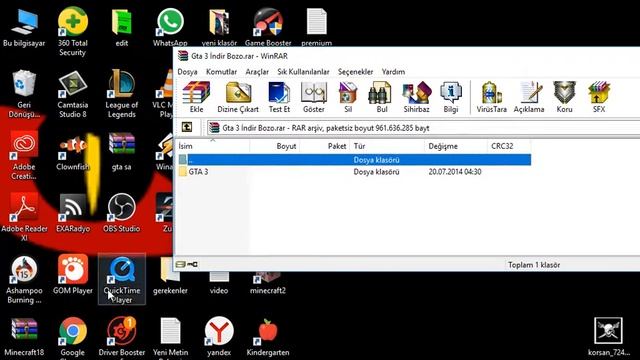Click the Bilgi info icon
The height and width of the screenshot is (360, 640).
[451, 97]
